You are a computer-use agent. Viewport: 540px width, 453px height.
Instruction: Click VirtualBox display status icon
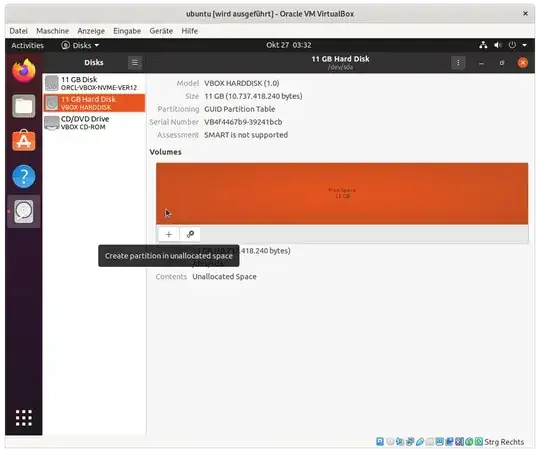point(439,442)
